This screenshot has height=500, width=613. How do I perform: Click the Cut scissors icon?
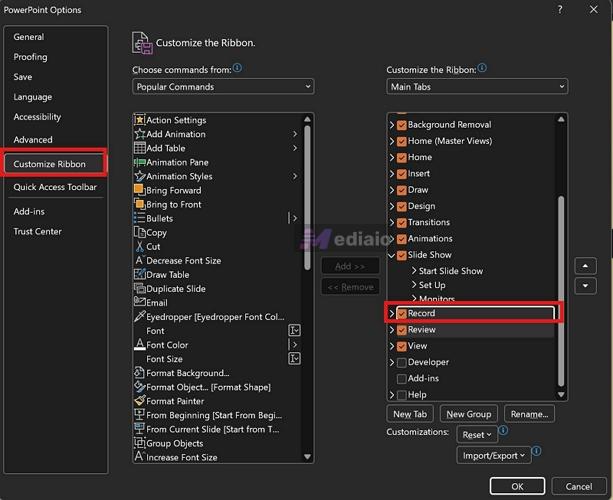tap(140, 246)
